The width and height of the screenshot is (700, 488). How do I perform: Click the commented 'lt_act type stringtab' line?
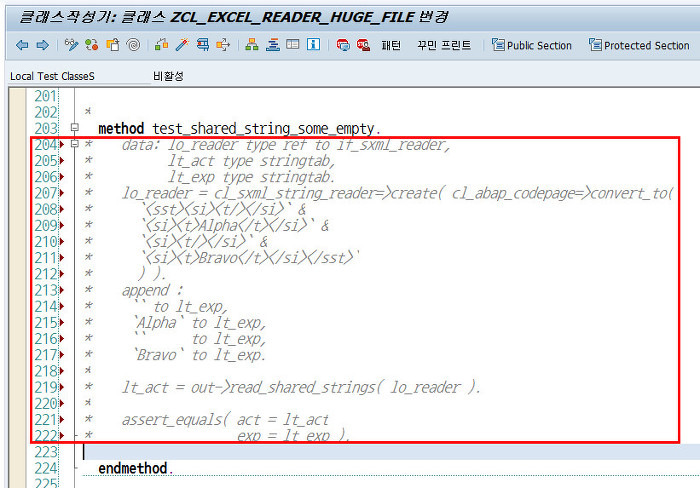pos(252,161)
